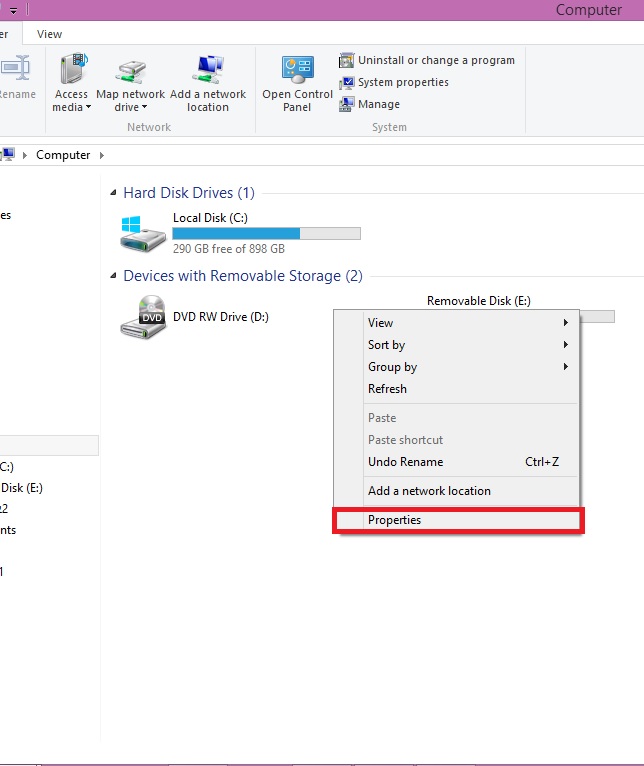Viewport: 644px width, 766px height.
Task: Open Control Panel from ribbon icon
Action: [297, 69]
